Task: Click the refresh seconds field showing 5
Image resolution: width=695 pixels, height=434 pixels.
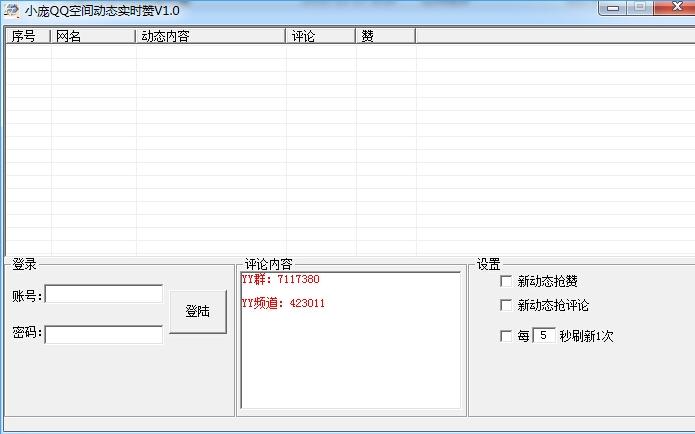Action: point(544,335)
